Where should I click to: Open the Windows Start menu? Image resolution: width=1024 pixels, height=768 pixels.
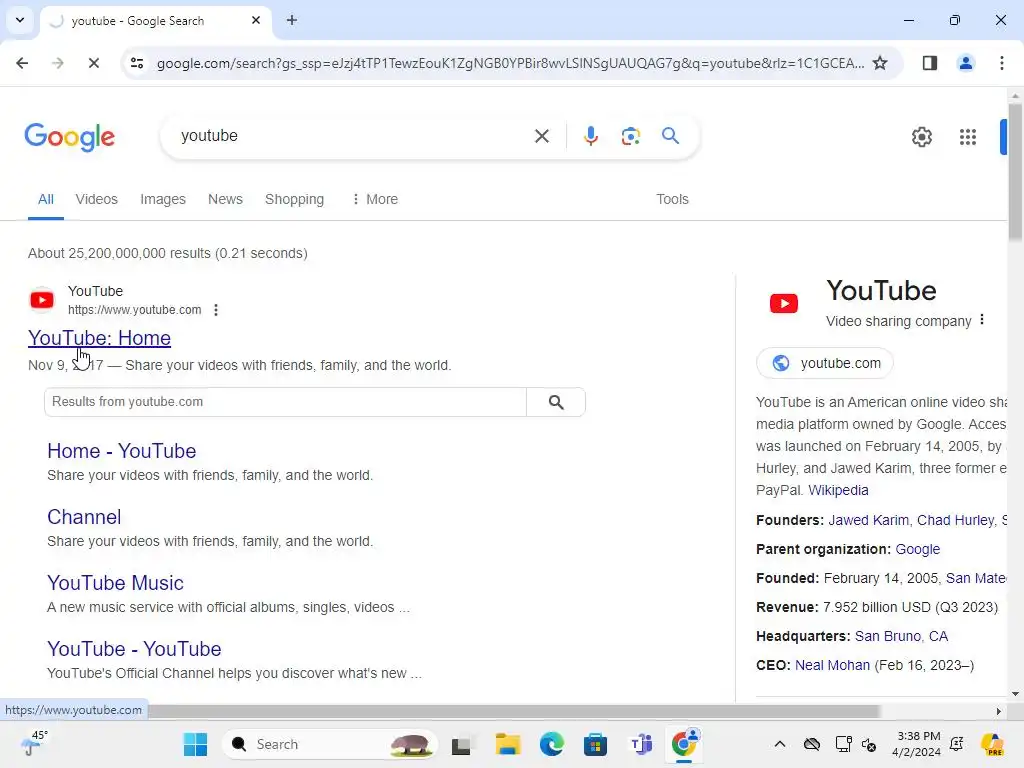pos(195,744)
